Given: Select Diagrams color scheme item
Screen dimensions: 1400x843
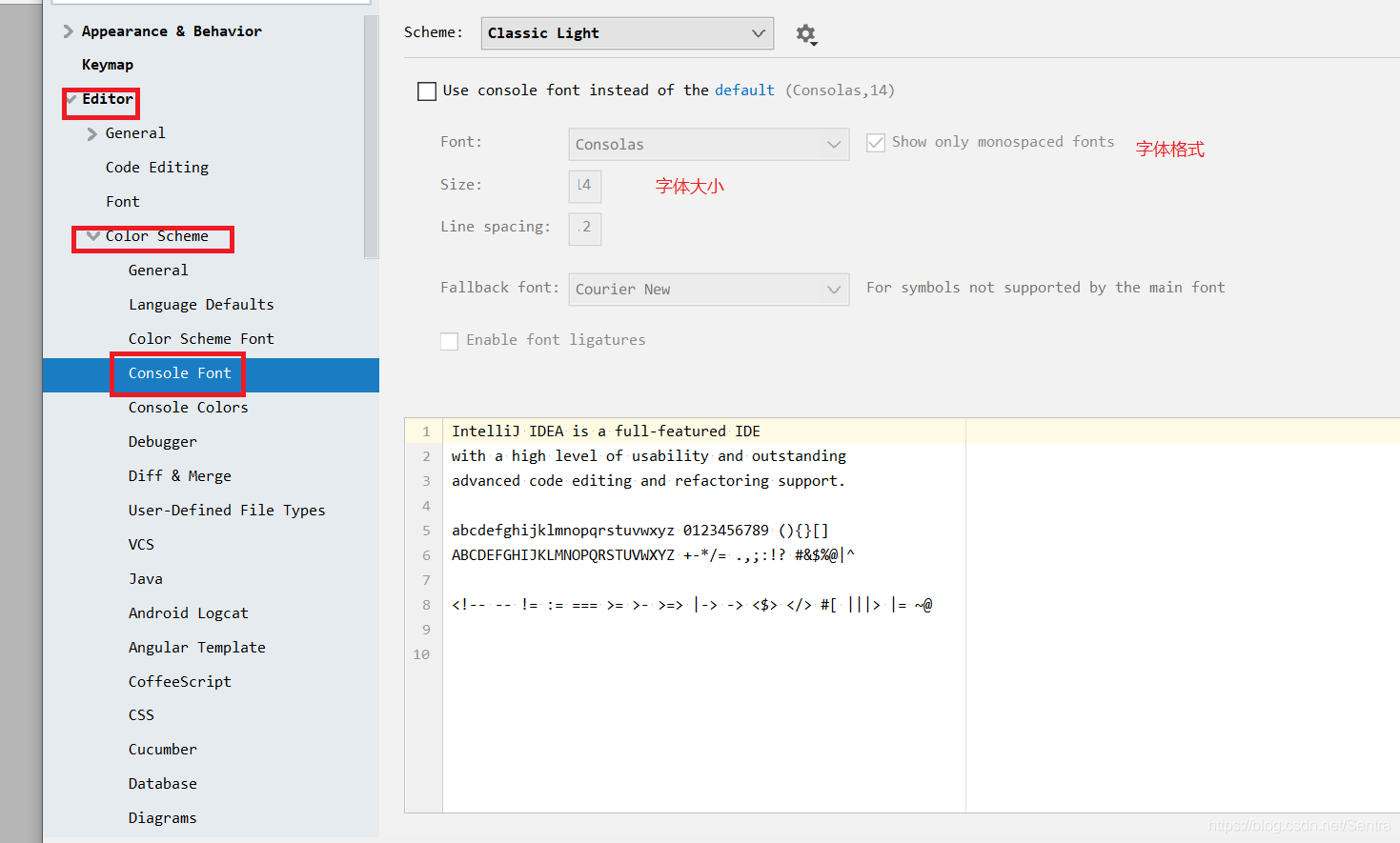Looking at the screenshot, I should tap(163, 818).
